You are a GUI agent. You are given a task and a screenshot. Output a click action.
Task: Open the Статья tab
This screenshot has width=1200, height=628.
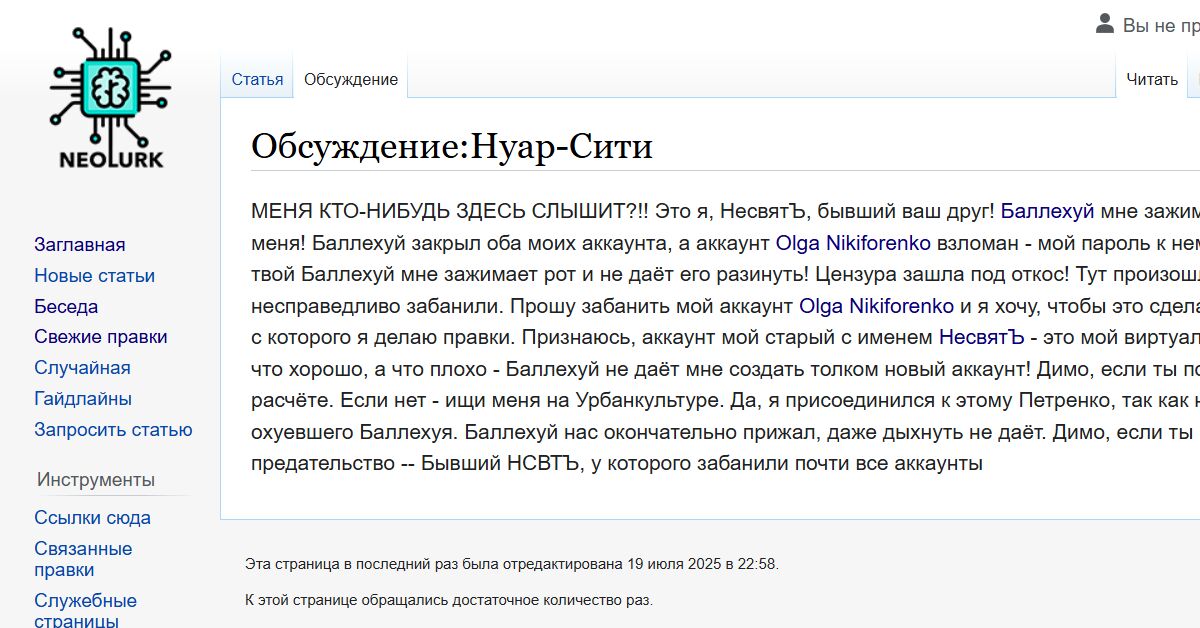click(257, 80)
